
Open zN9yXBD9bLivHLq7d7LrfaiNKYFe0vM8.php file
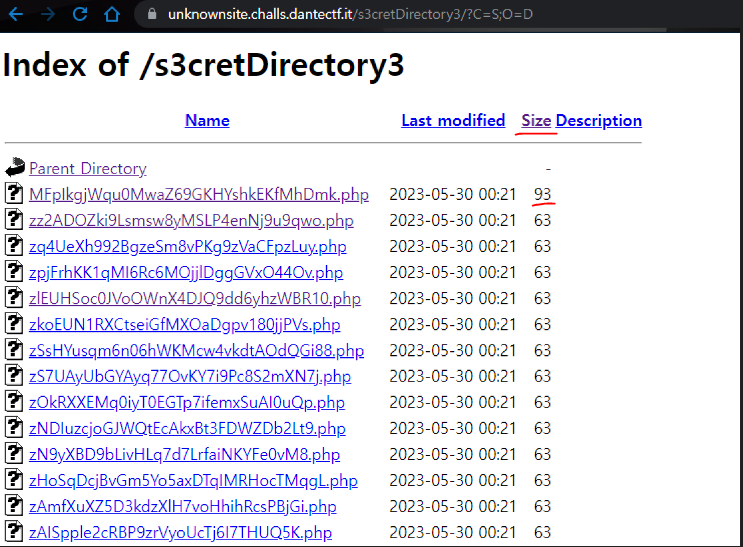click(184, 455)
